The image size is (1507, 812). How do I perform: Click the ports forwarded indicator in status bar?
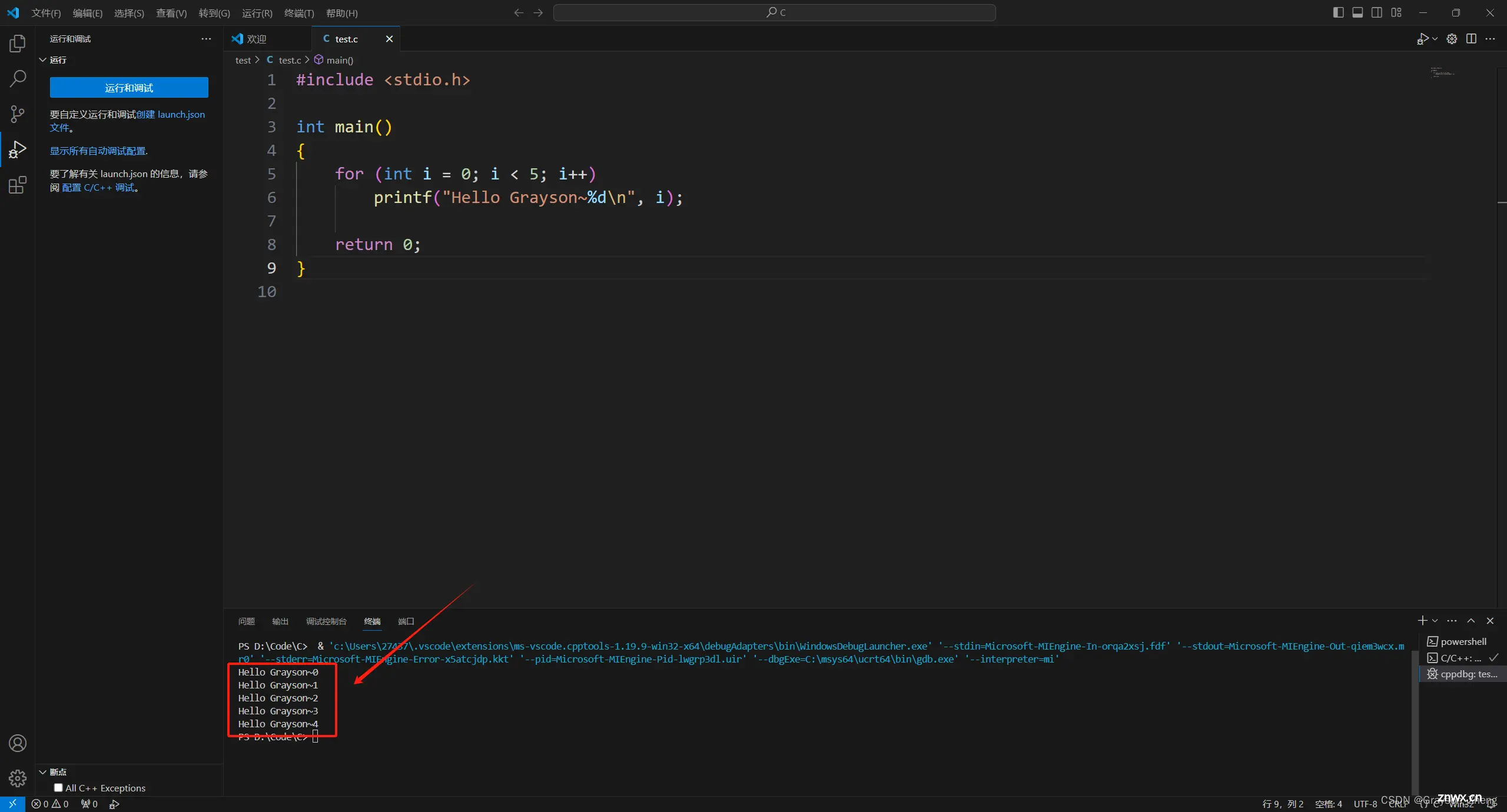[89, 804]
